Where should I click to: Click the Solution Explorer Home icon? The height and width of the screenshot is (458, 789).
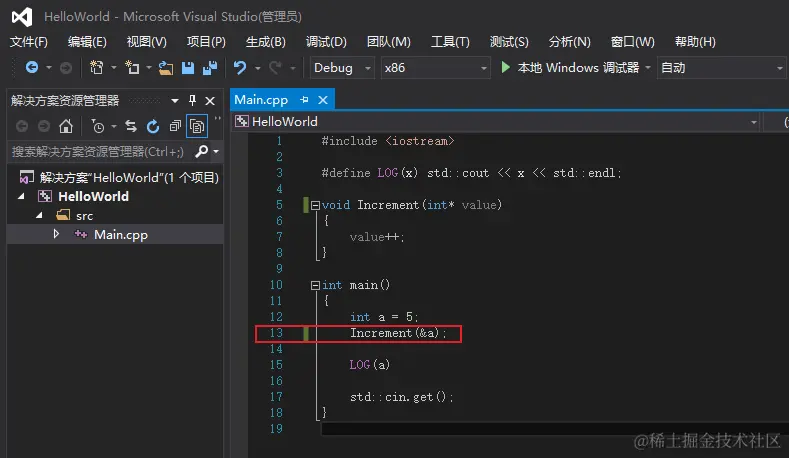[66, 126]
